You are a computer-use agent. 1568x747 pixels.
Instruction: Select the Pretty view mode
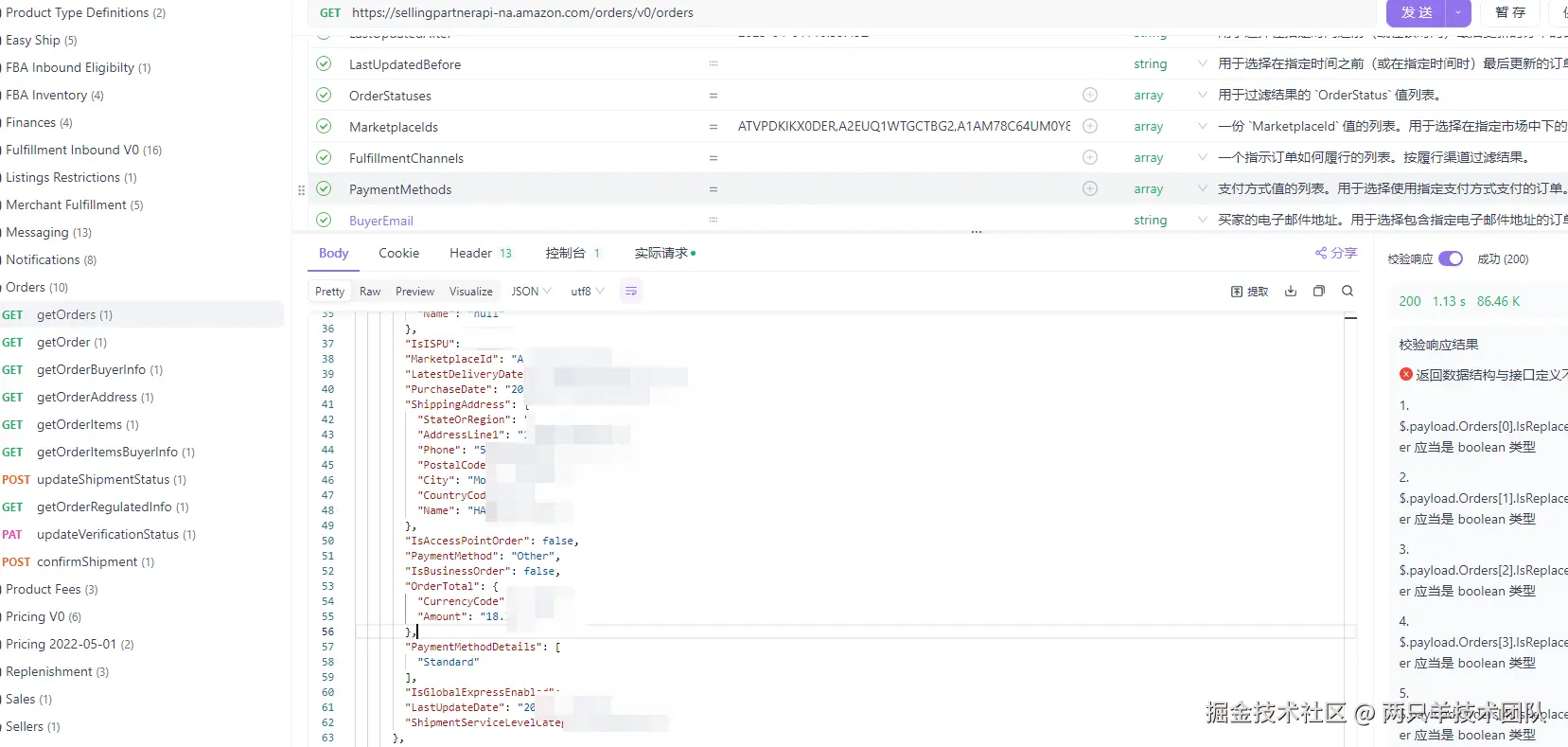(x=329, y=292)
